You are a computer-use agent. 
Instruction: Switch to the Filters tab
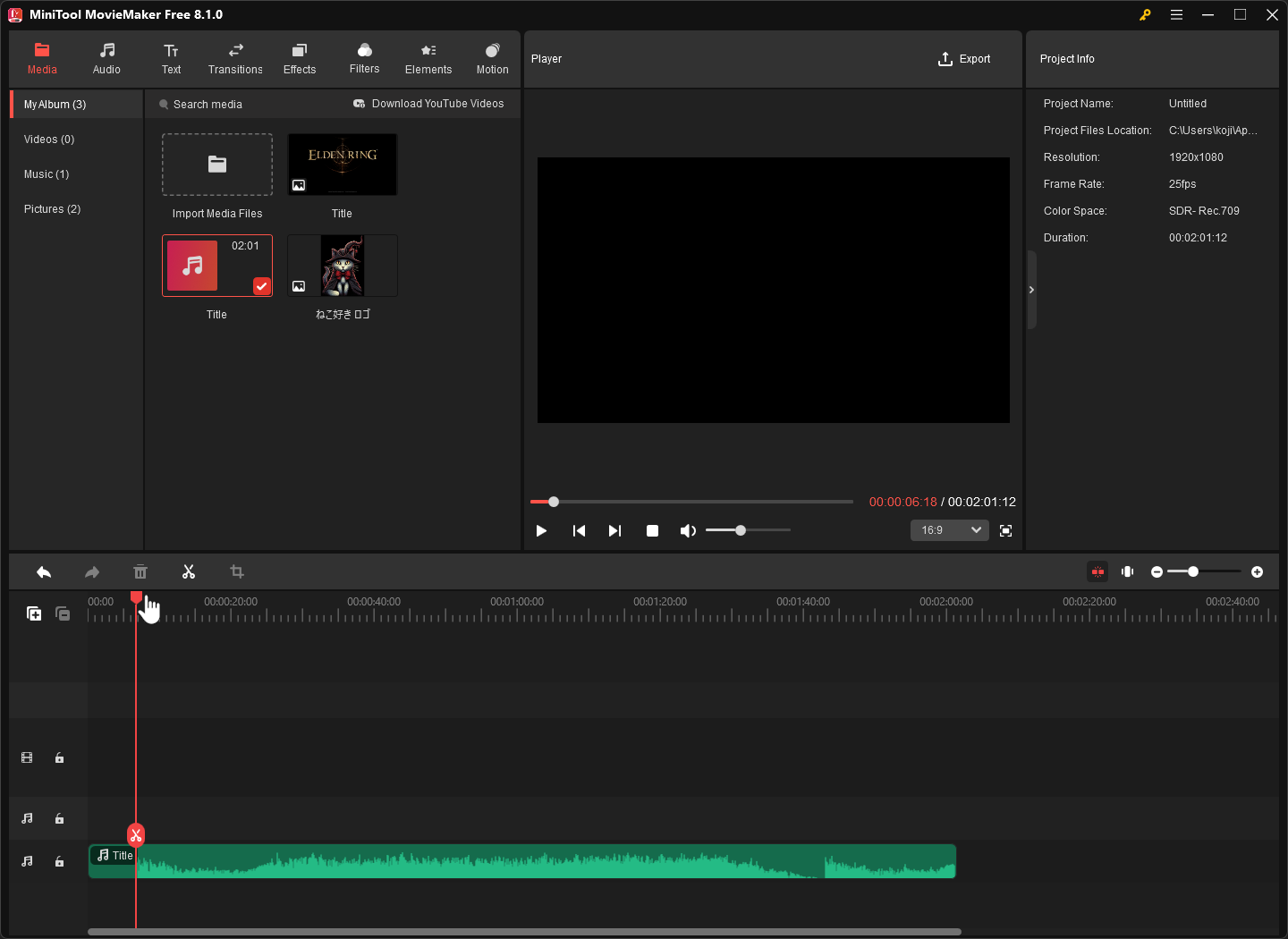coord(364,59)
